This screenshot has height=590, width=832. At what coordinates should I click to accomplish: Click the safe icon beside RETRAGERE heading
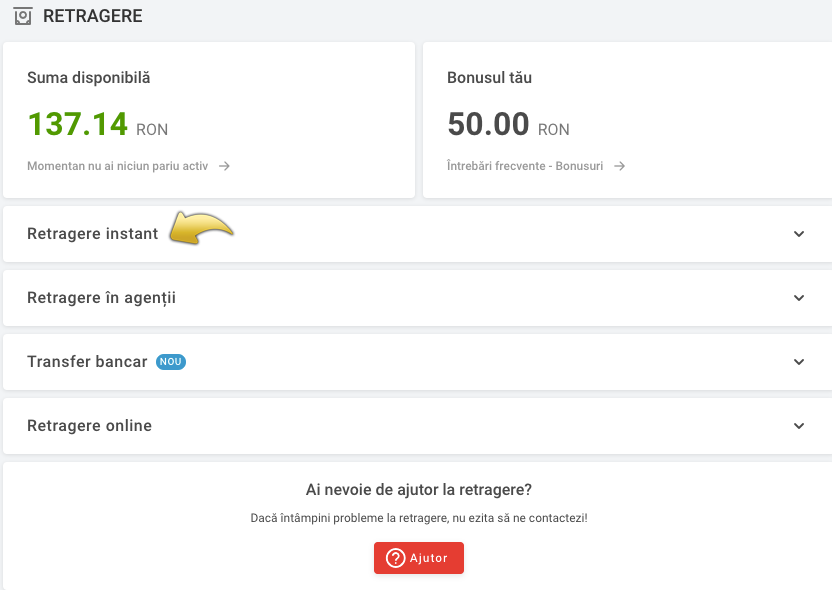click(23, 16)
